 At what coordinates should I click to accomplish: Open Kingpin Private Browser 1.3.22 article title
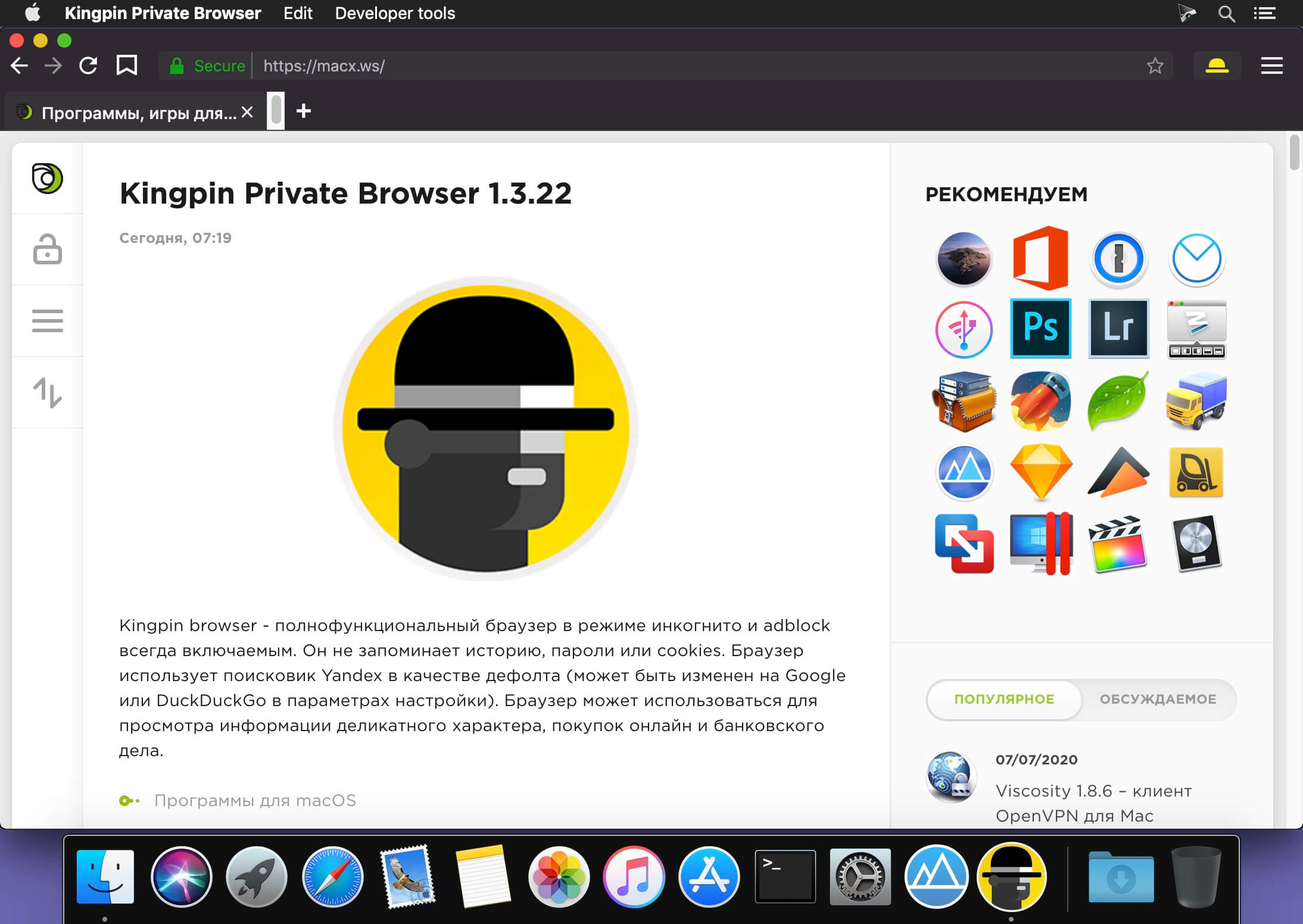pyautogui.click(x=345, y=193)
